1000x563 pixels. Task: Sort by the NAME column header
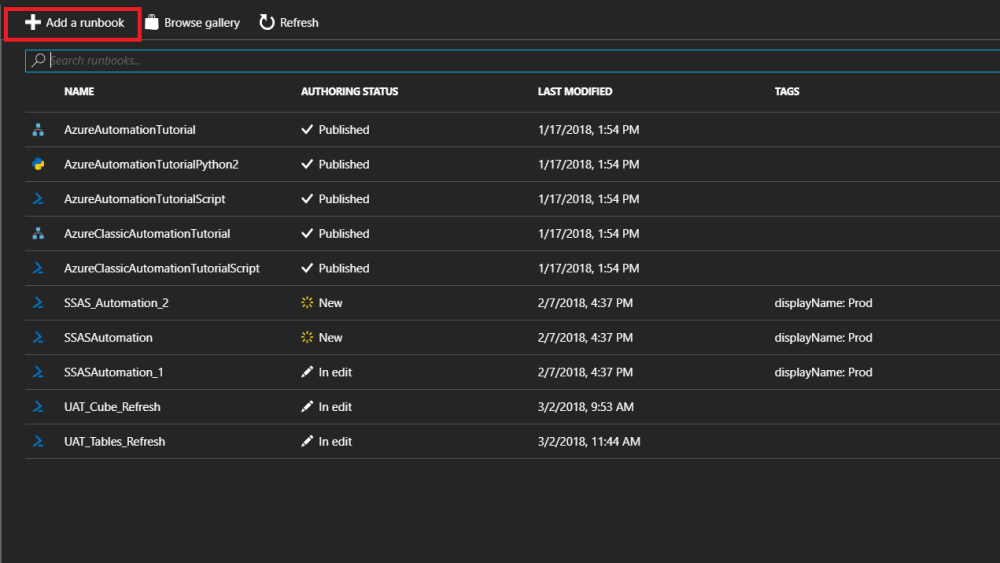click(x=79, y=92)
